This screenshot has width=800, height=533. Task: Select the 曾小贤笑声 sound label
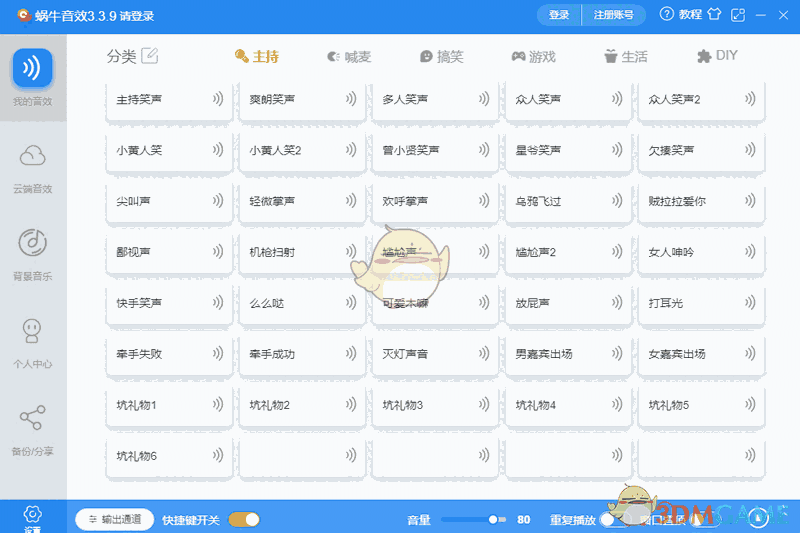pos(411,150)
